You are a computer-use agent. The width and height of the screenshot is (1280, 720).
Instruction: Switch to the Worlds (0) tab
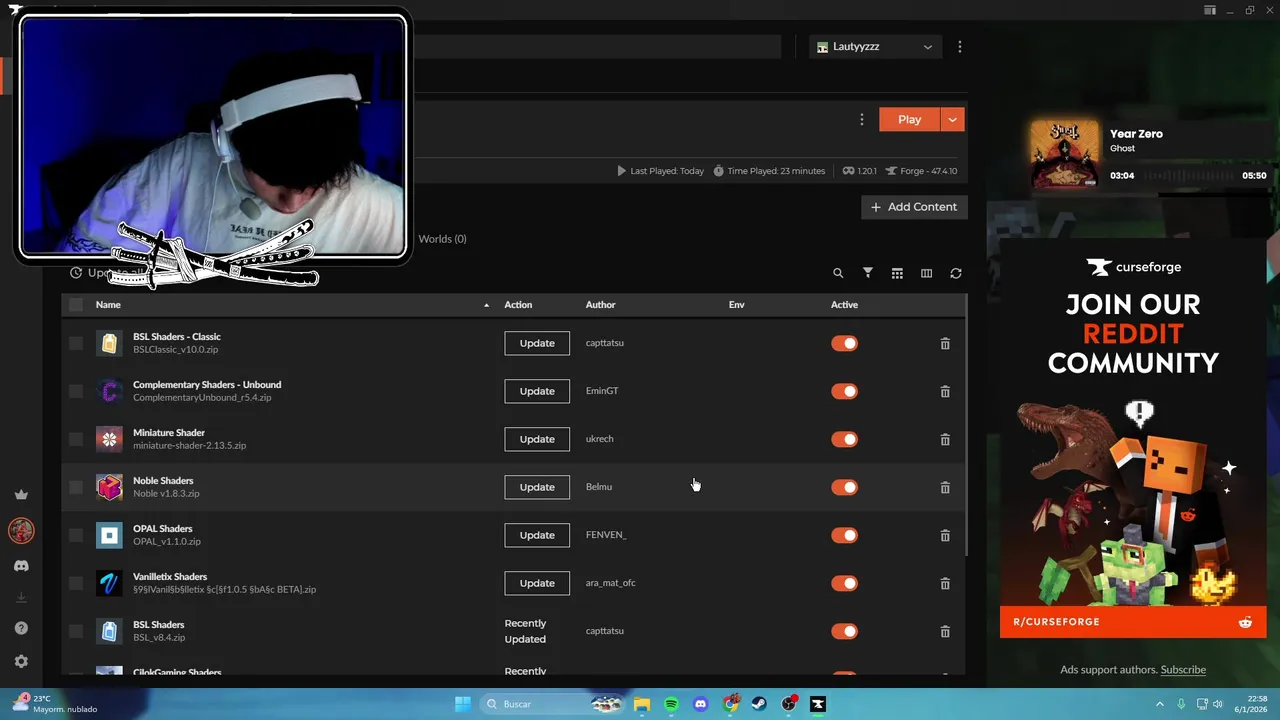tap(442, 239)
